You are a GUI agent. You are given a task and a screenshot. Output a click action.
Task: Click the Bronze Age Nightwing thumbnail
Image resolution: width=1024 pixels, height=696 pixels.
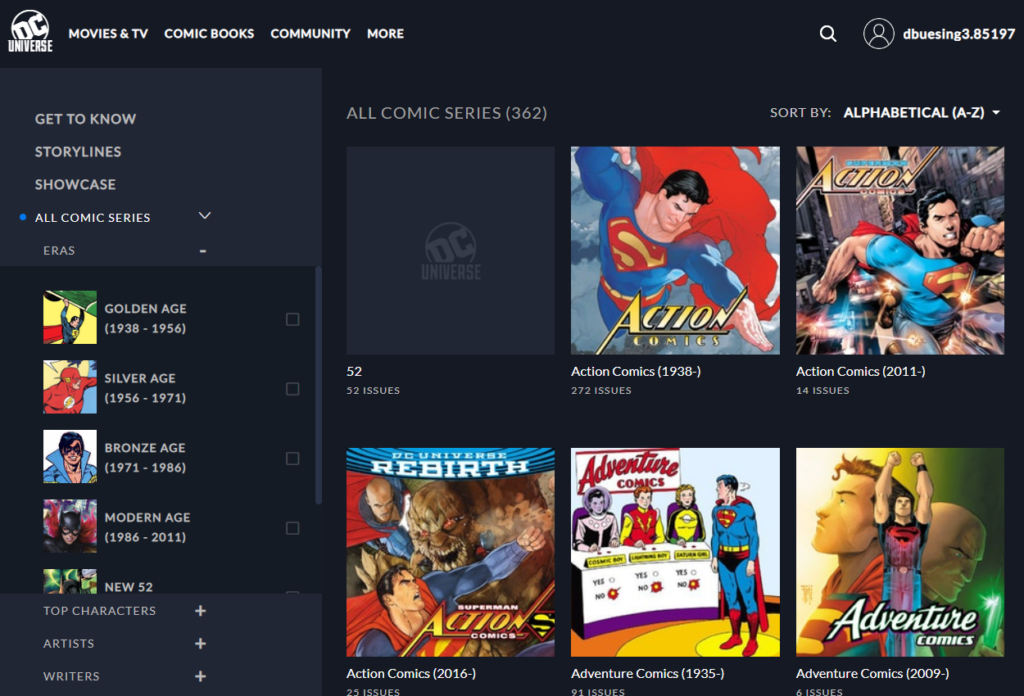70,456
